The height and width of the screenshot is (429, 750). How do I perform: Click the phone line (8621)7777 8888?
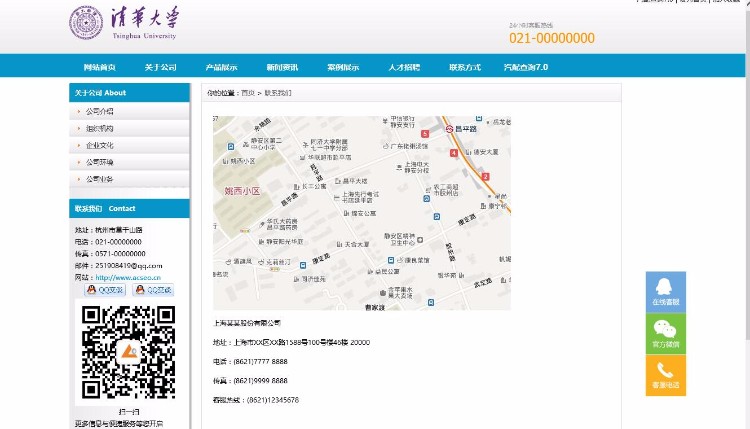tap(250, 362)
